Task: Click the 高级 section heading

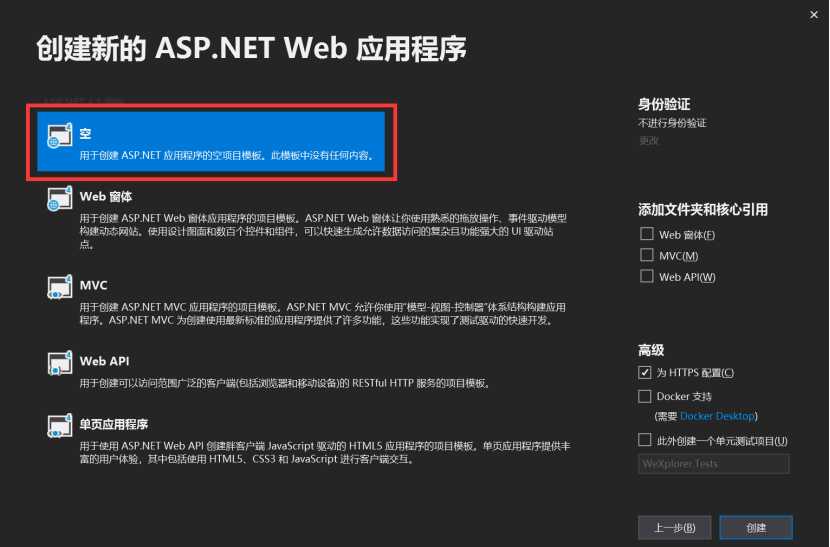Action: (651, 350)
